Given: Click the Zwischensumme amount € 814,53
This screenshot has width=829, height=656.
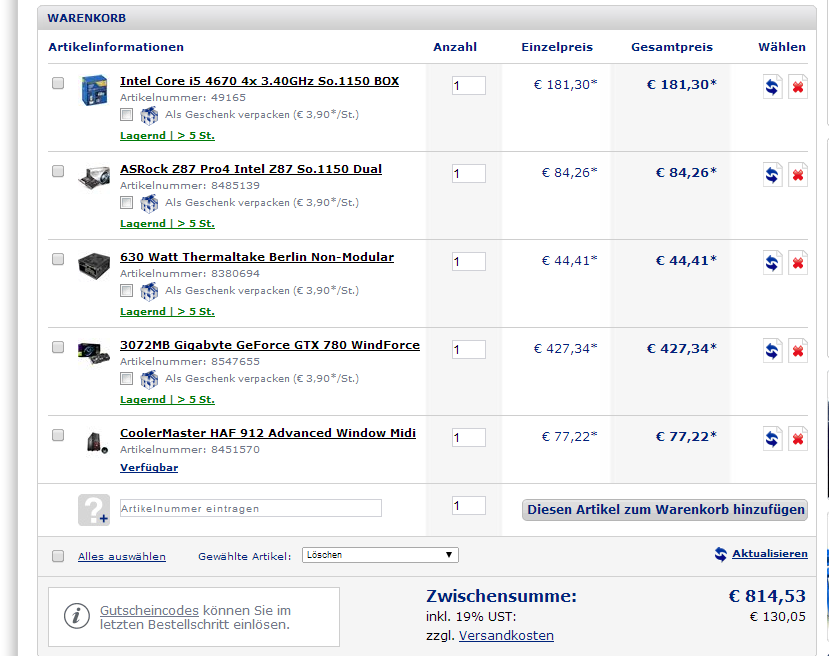Looking at the screenshot, I should (767, 596).
